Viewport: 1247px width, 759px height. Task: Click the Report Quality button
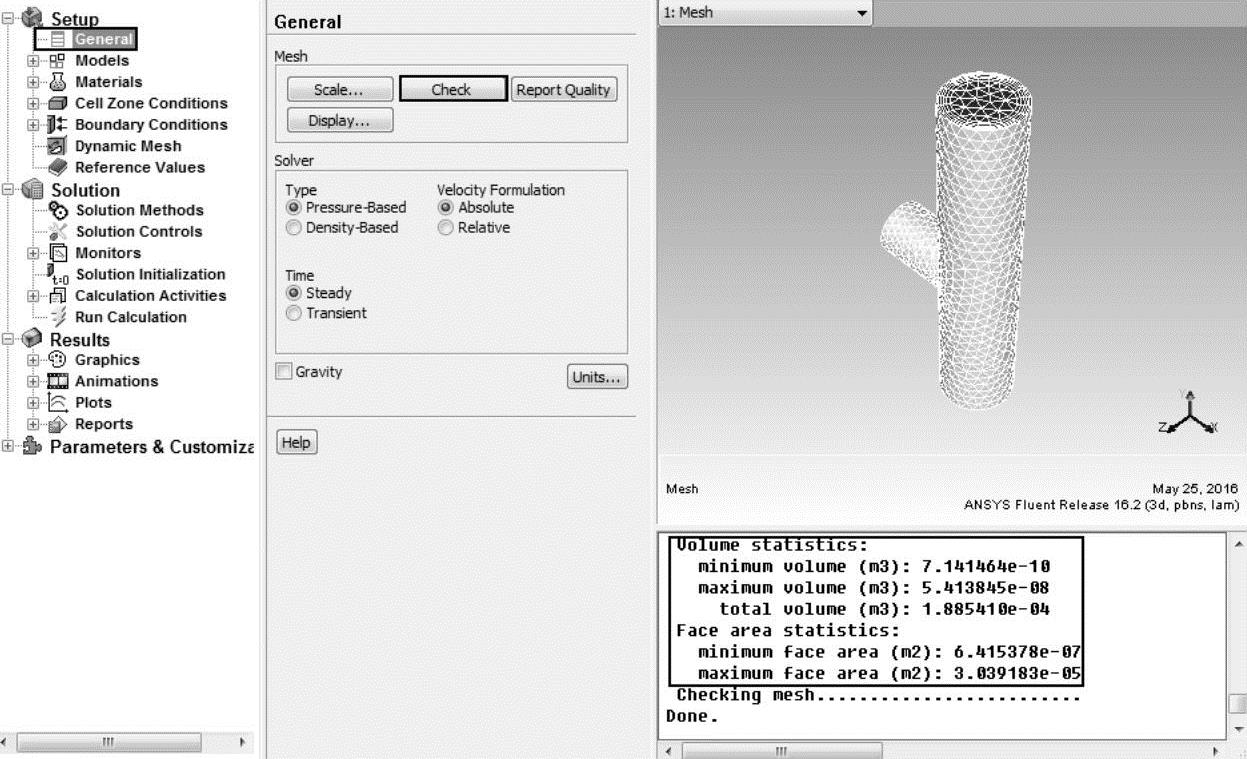[565, 89]
